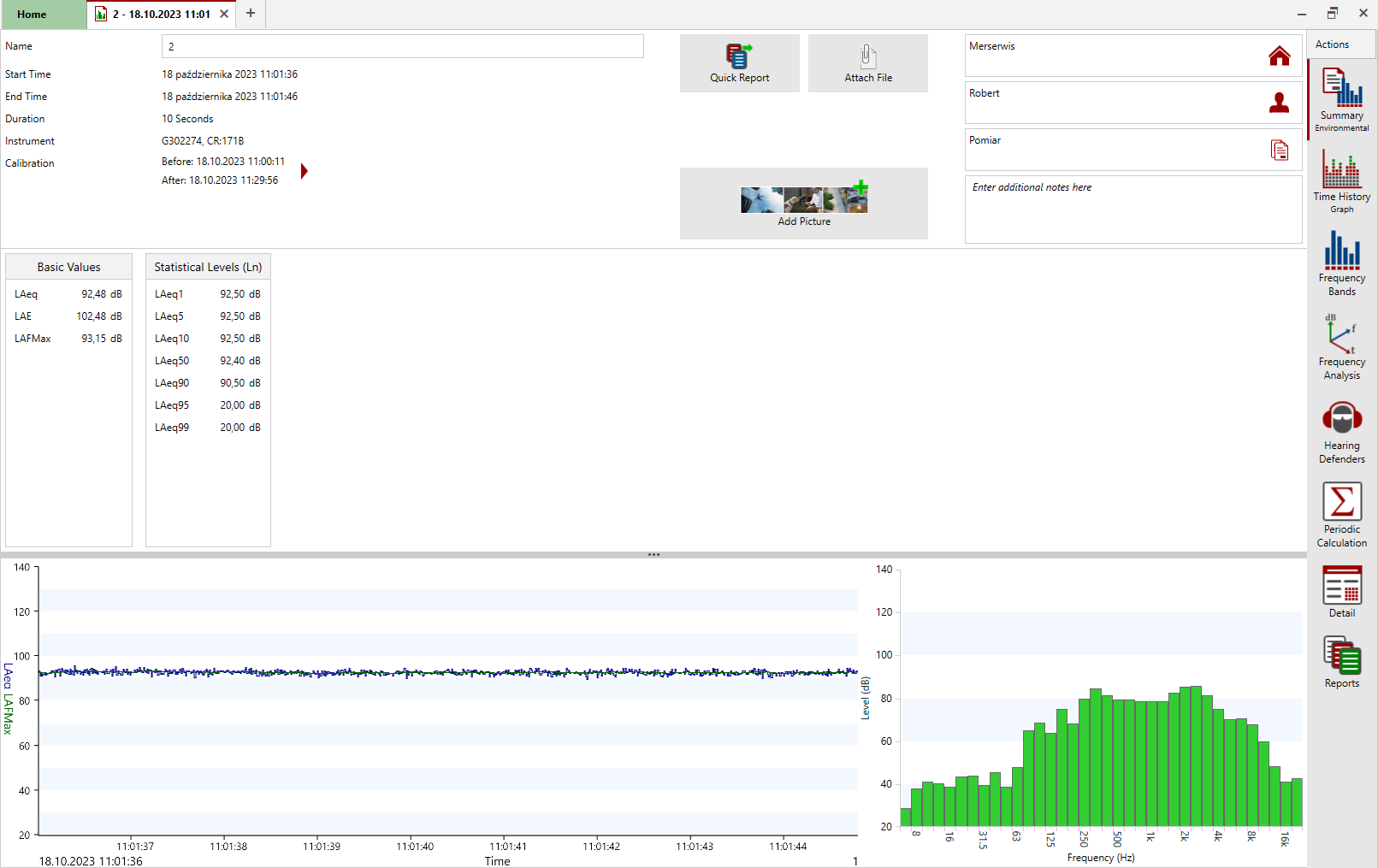The image size is (1378, 868).
Task: Click the Duration value 10 Seconds
Action: click(x=187, y=119)
